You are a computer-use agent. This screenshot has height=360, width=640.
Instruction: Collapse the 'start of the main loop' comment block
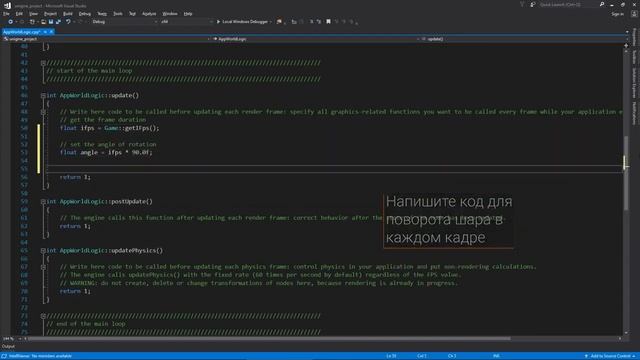click(x=43, y=63)
